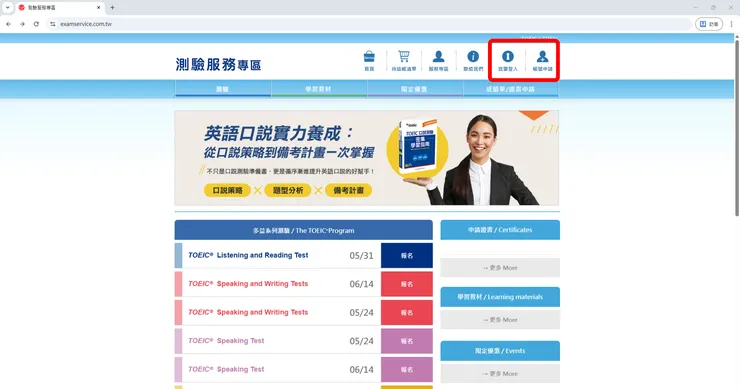Select TOEIC Speaking Test 06/14 row title
The width and height of the screenshot is (740, 389).
tap(227, 369)
